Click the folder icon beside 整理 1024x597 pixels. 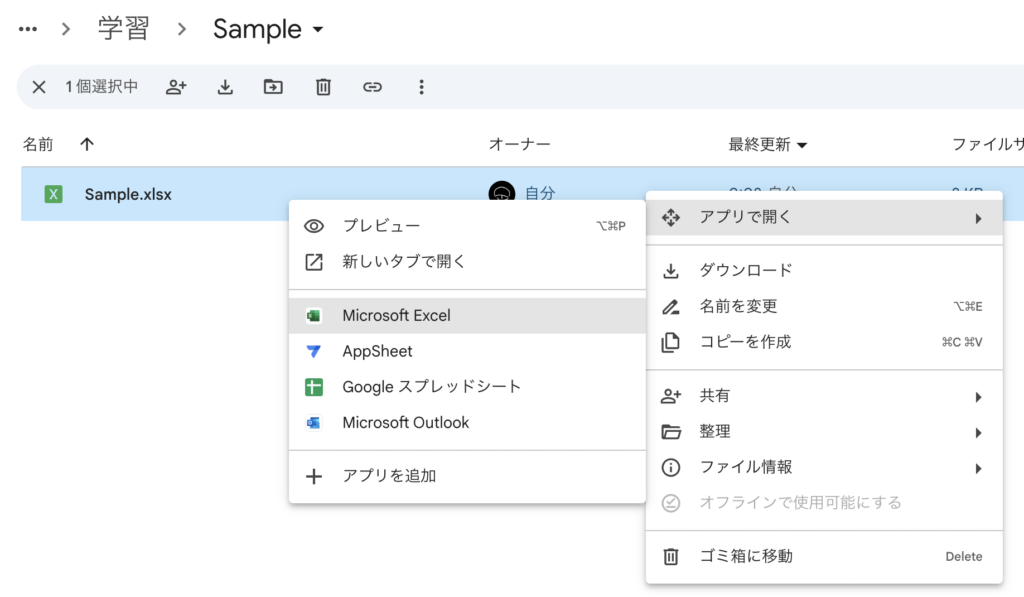pyautogui.click(x=671, y=432)
